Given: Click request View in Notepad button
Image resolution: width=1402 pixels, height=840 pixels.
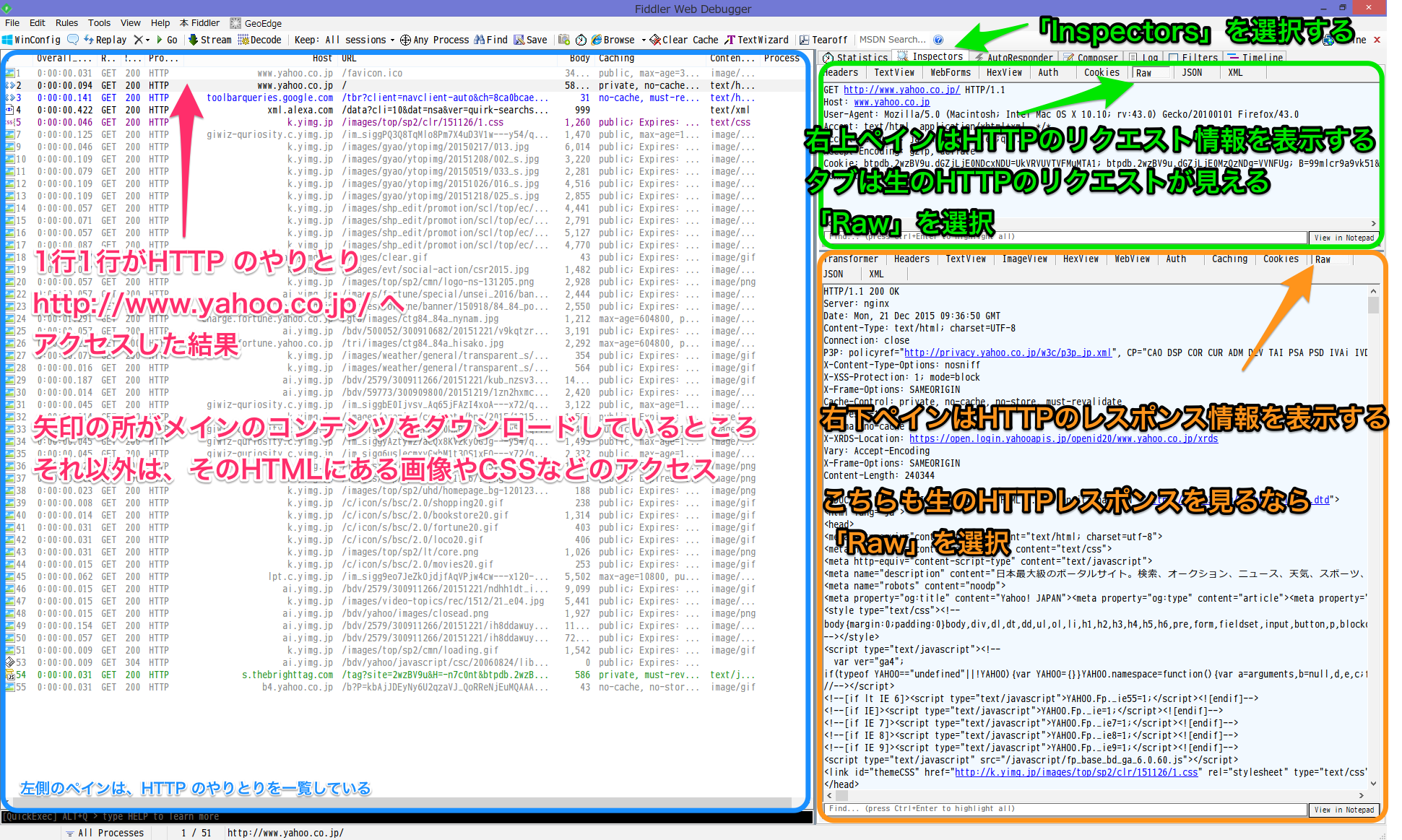Looking at the screenshot, I should (x=1343, y=238).
